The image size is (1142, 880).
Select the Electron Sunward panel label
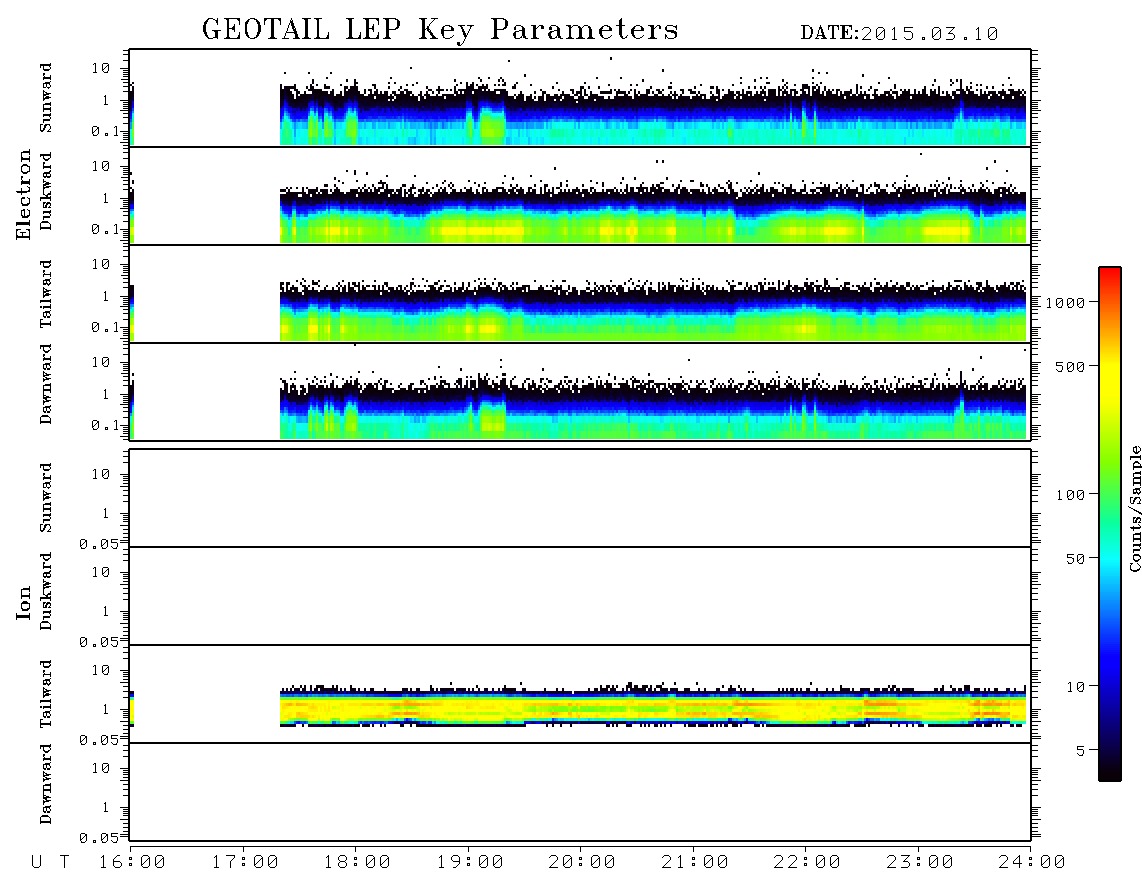click(46, 98)
